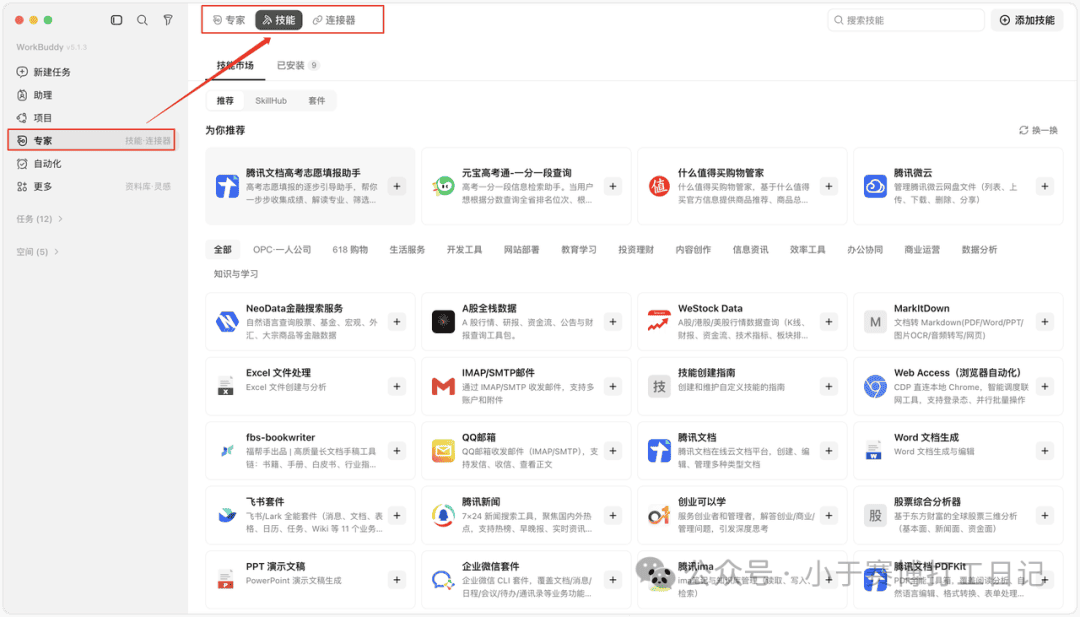Switch to the 技能 top tab
1080x617 pixels.
click(x=279, y=20)
